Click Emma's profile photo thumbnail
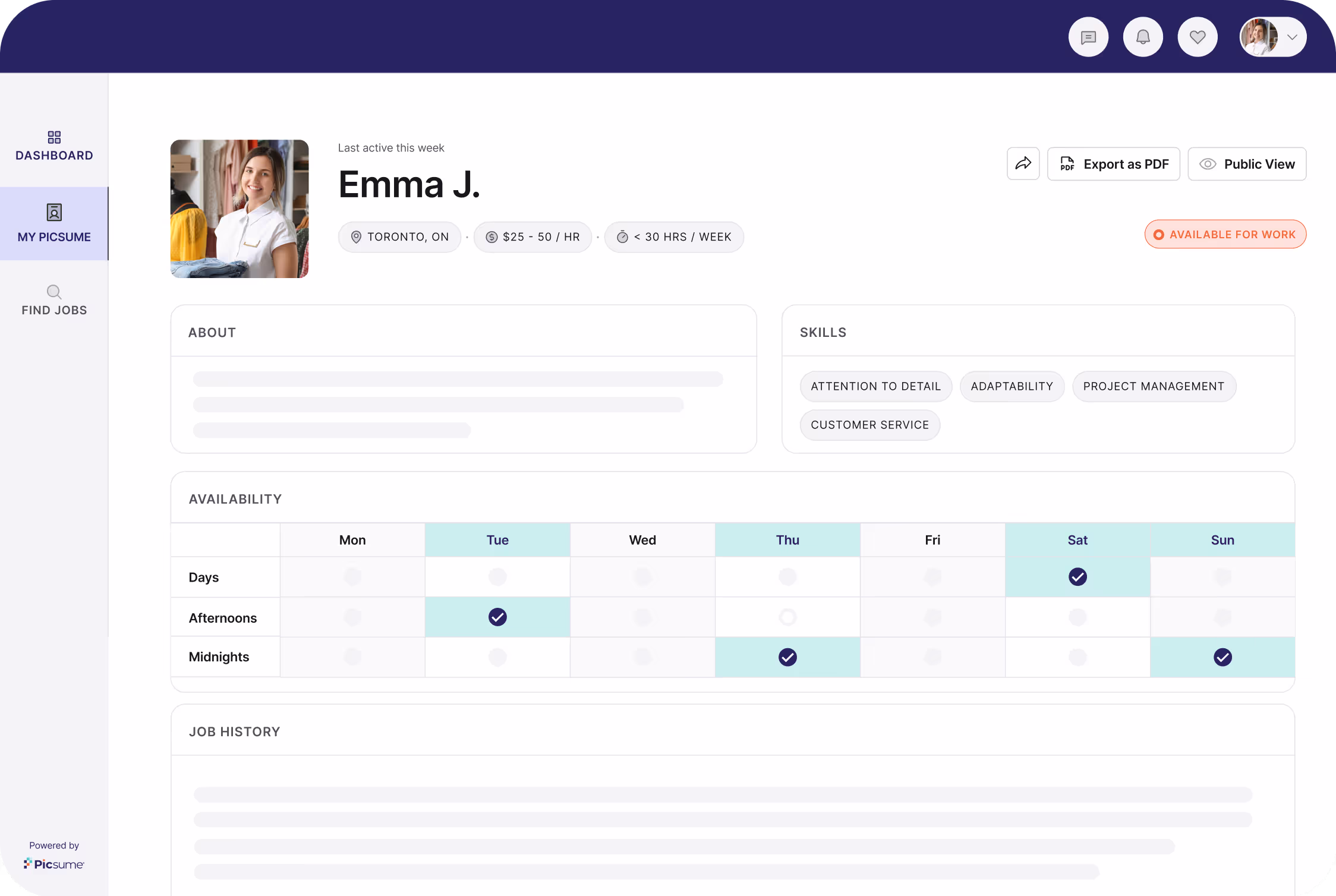Image resolution: width=1336 pixels, height=896 pixels. point(240,209)
